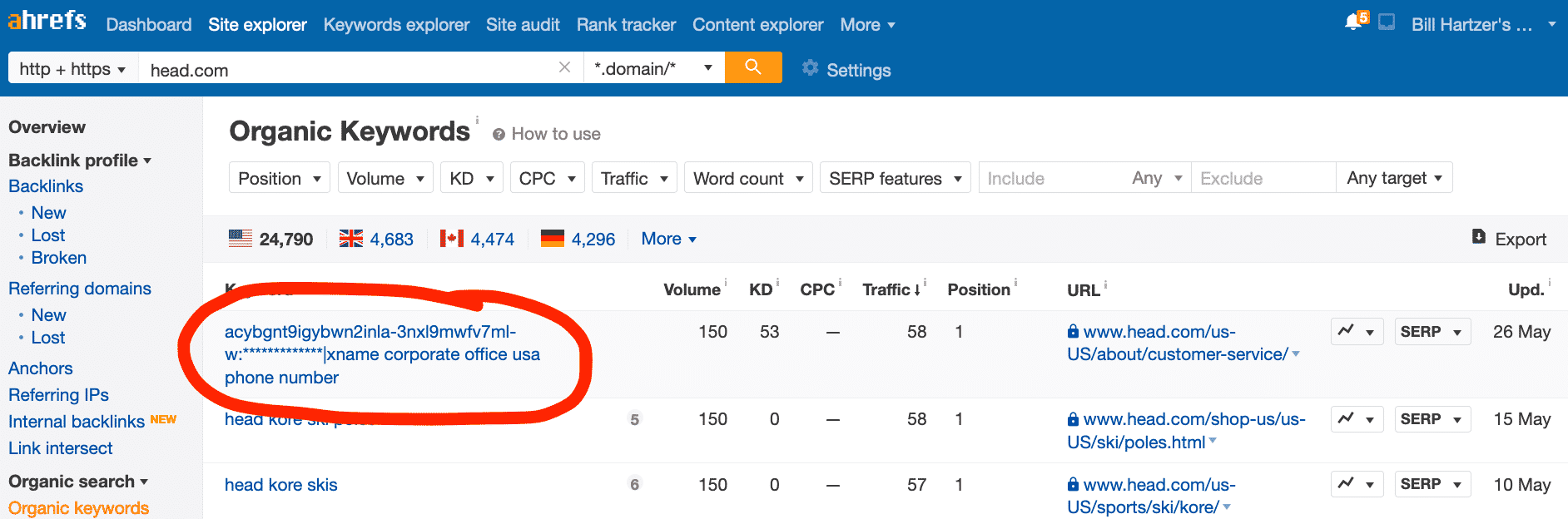Open Rank tracker
The height and width of the screenshot is (519, 1568).
tap(626, 24)
